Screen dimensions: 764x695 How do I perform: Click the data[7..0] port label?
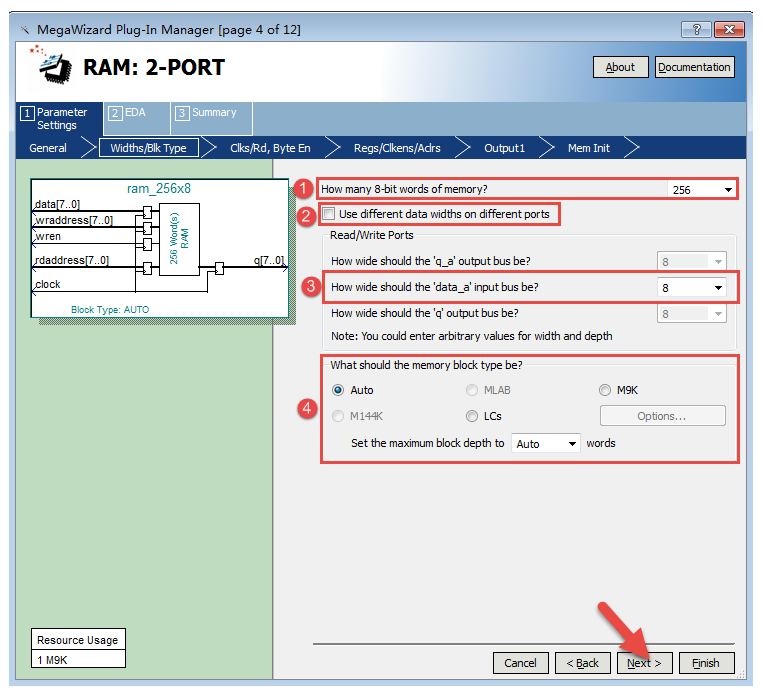point(57,204)
